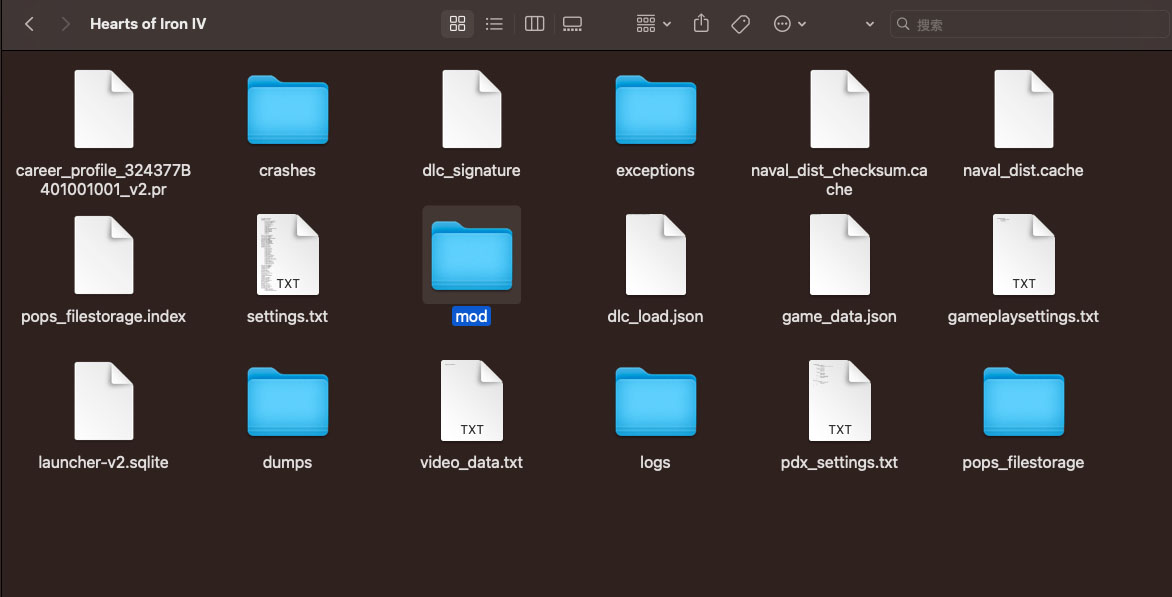Select the game_data.json file icon
The width and height of the screenshot is (1172, 597).
coord(839,255)
